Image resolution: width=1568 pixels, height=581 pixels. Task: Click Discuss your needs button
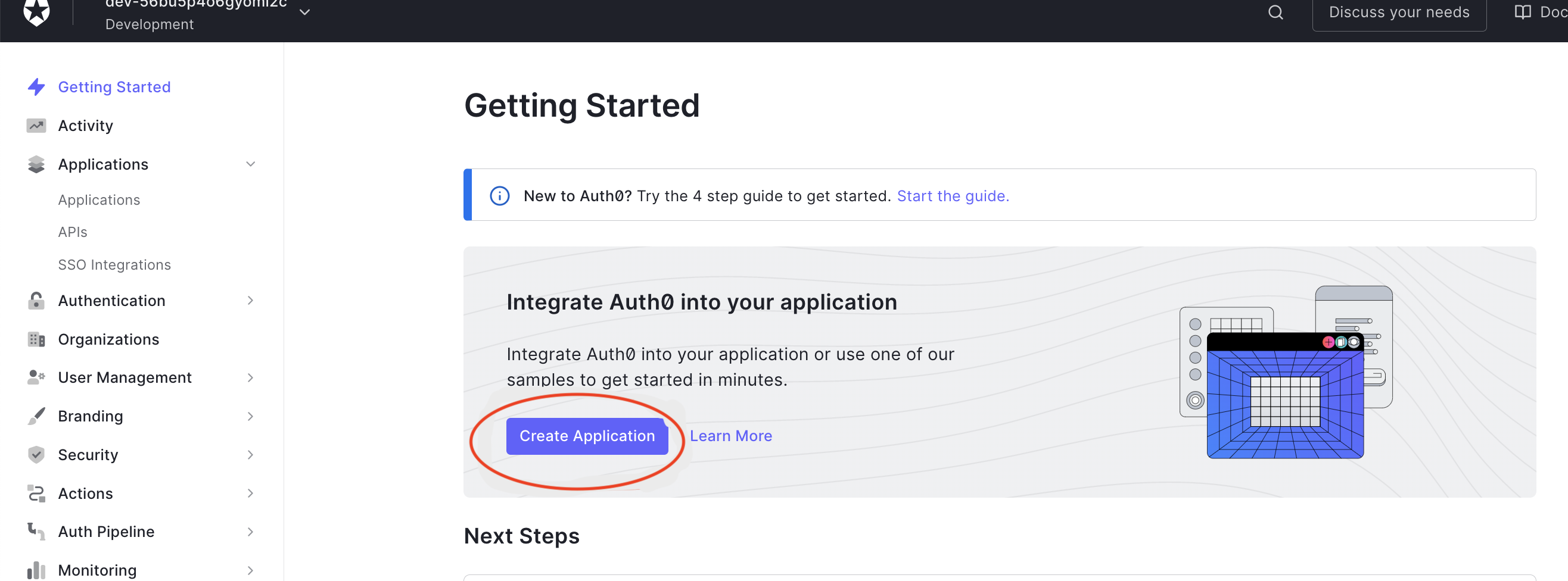coord(1399,12)
